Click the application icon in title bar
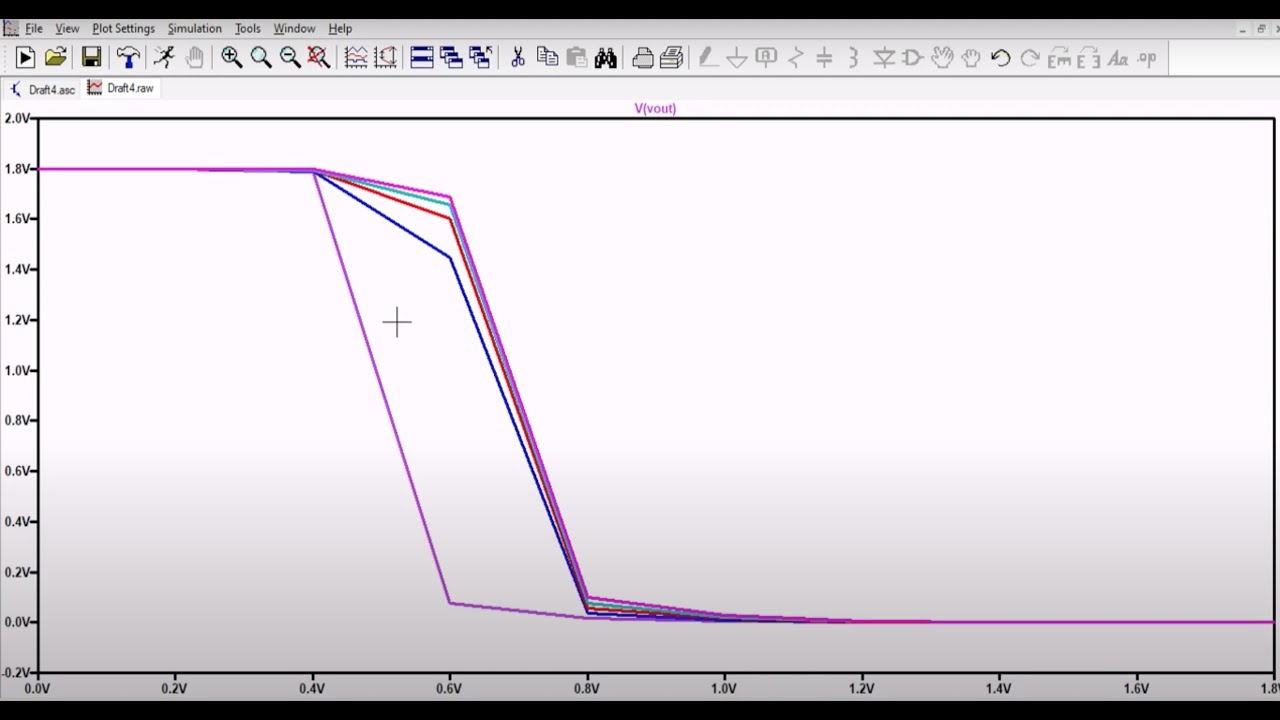 [x=11, y=28]
